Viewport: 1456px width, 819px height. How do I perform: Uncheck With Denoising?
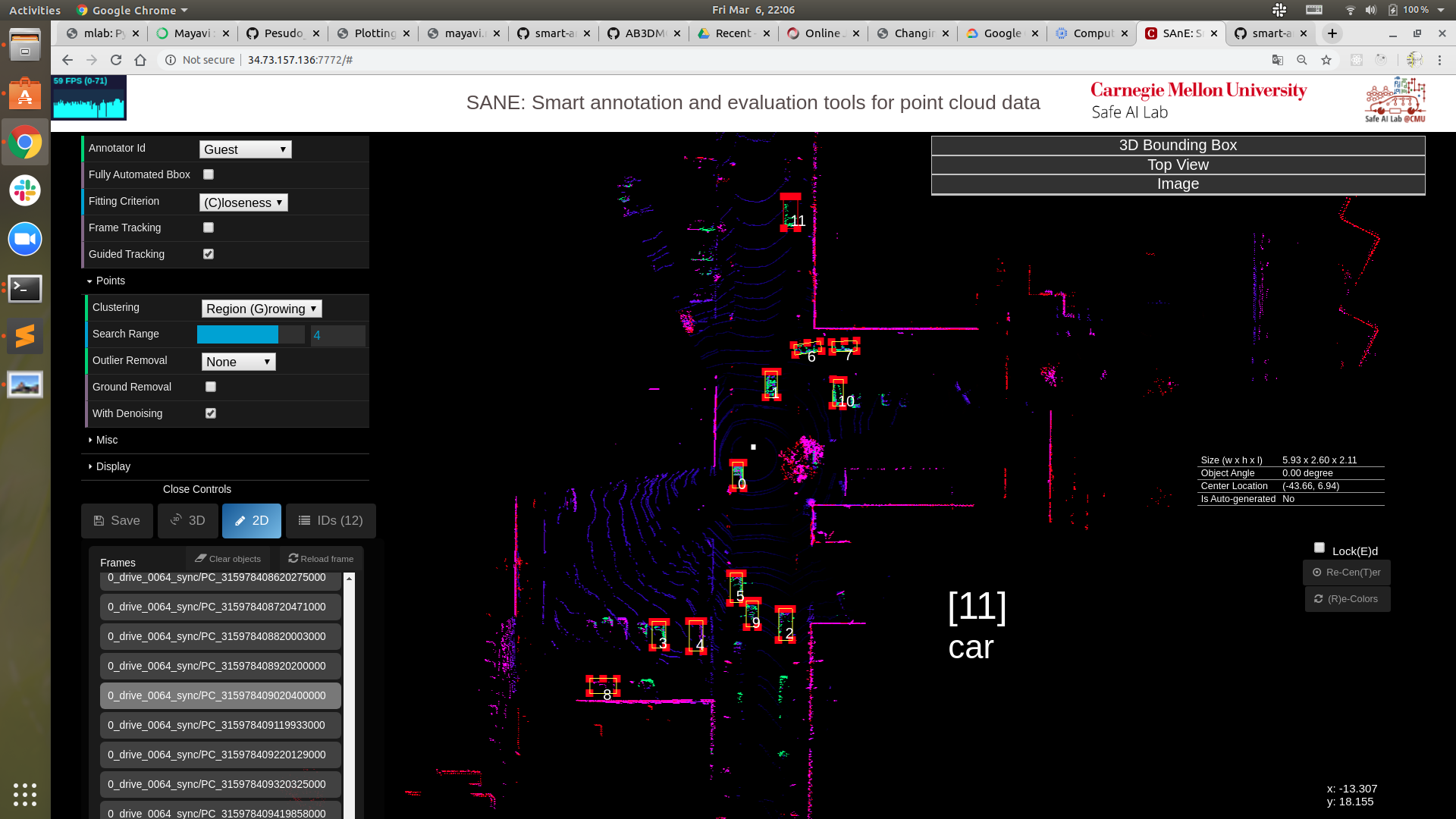[x=211, y=413]
